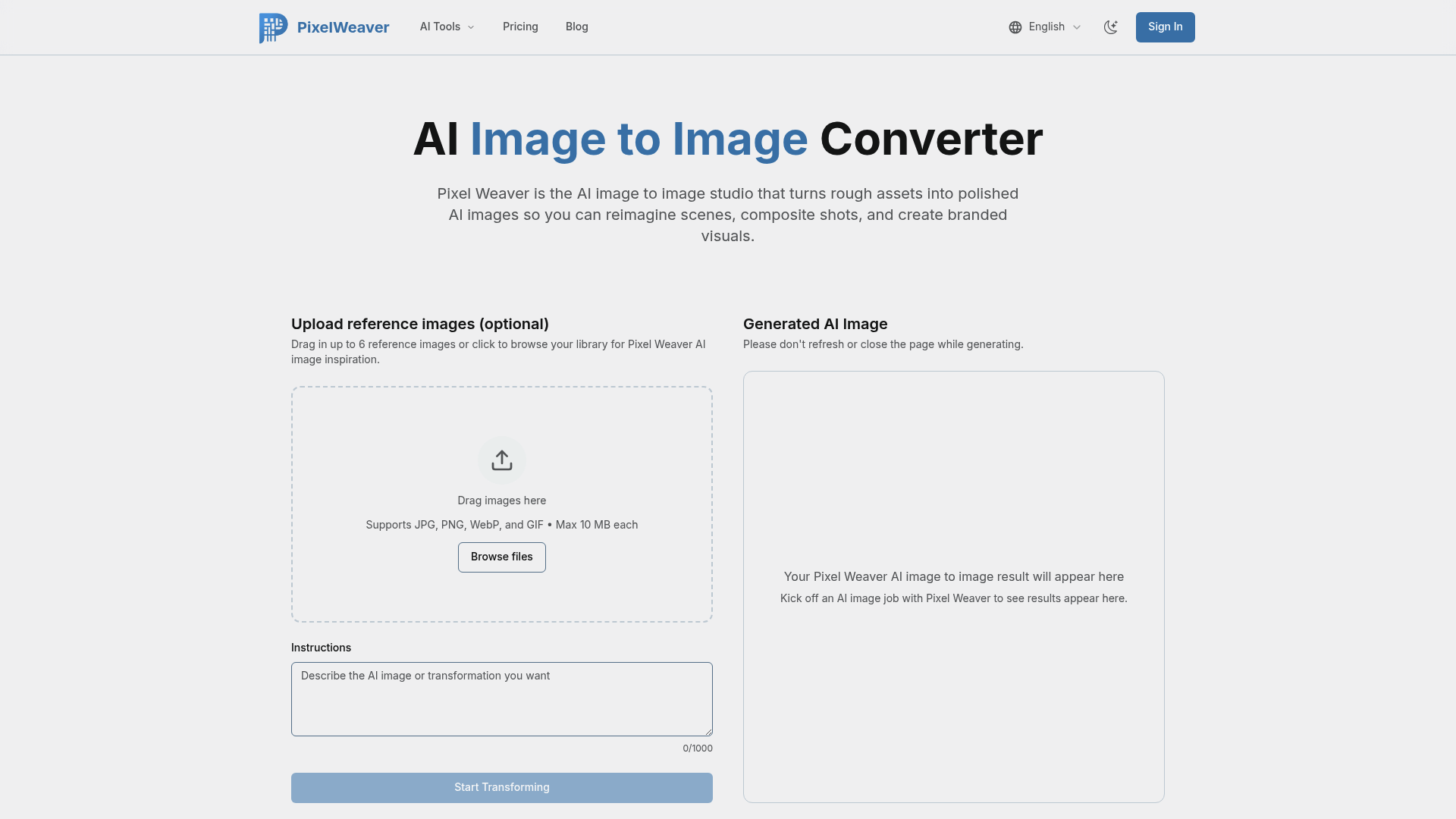This screenshot has width=1456, height=819.
Task: Click the Sign In button
Action: click(x=1165, y=27)
